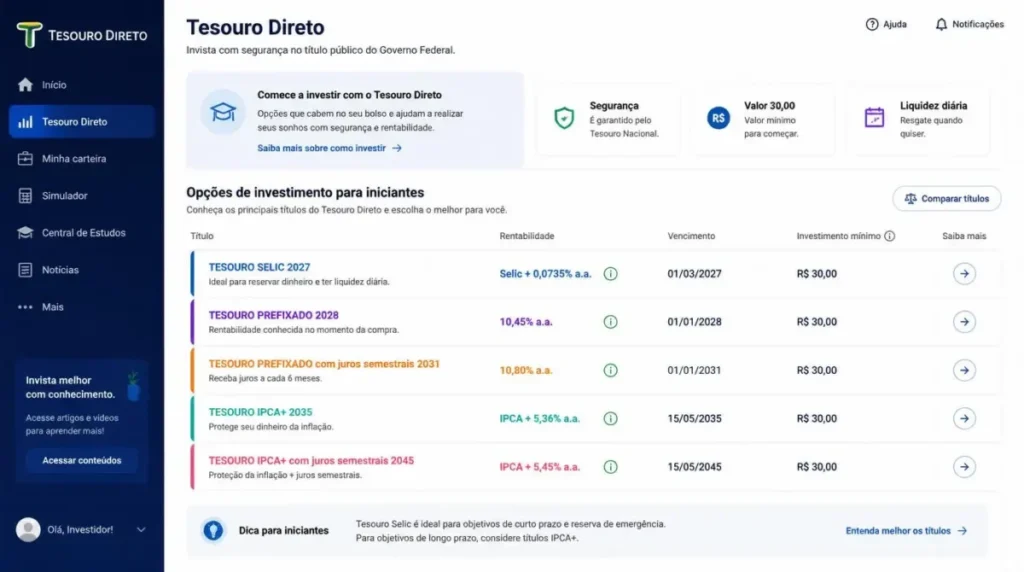Click info icon for IPCA + 5,45% a.a.
Screen dimensions: 1024x572
click(x=611, y=467)
